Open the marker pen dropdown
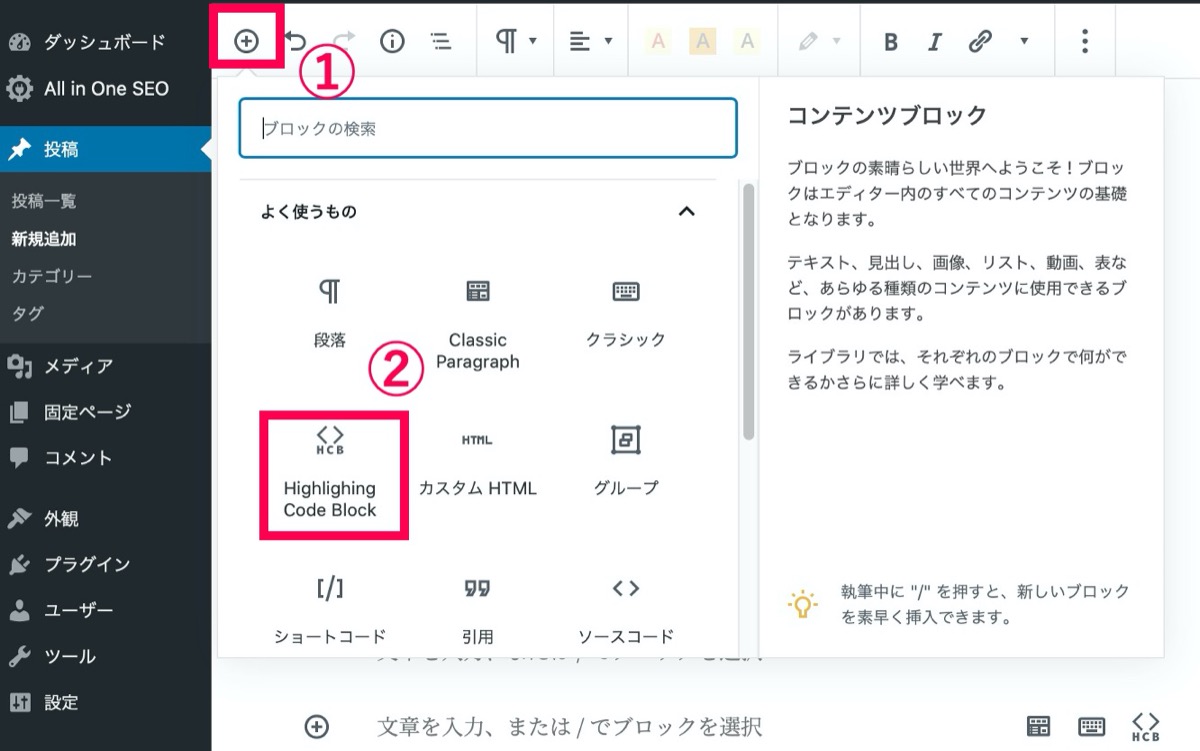Screen dimensions: 1200x751 tap(820, 41)
